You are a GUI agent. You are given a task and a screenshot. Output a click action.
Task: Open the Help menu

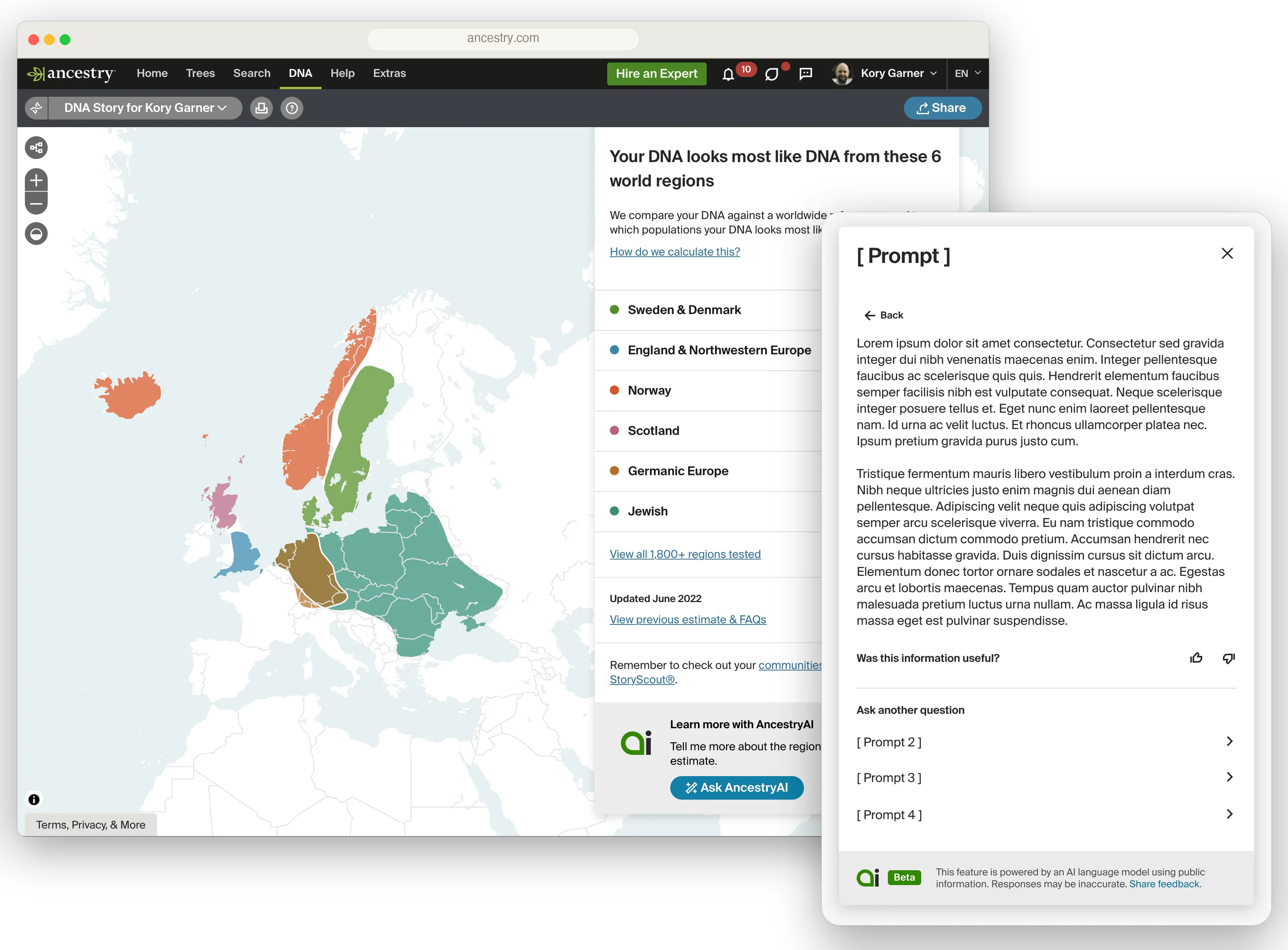click(342, 74)
